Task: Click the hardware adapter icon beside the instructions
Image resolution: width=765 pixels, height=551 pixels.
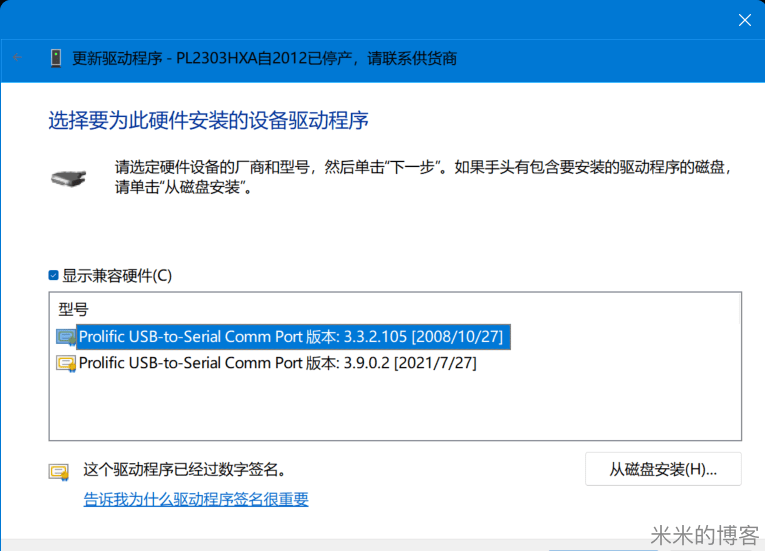Action: point(68,177)
